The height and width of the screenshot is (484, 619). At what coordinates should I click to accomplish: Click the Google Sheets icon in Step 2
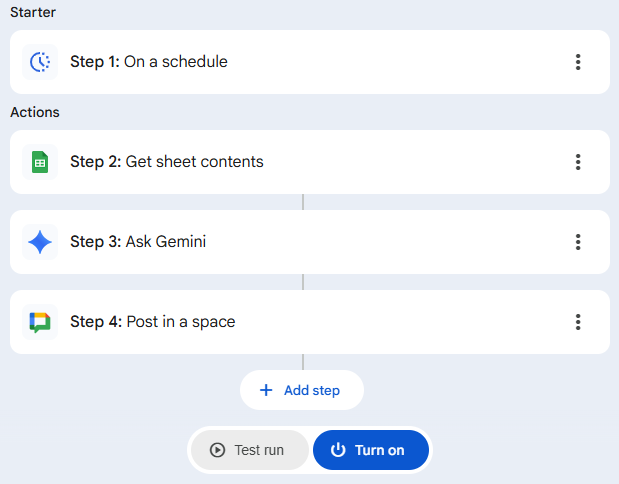tap(40, 162)
